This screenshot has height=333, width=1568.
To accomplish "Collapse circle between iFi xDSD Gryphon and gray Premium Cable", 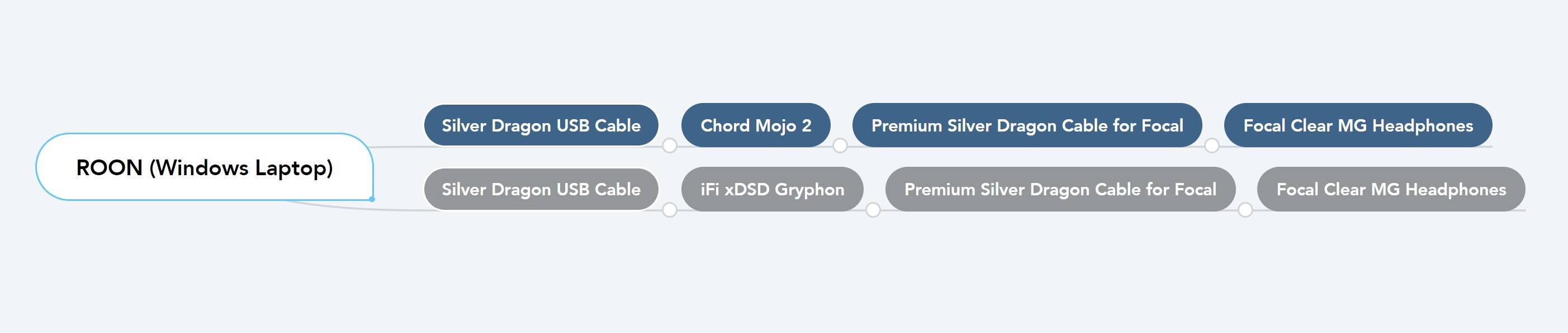I will pyautogui.click(x=873, y=210).
